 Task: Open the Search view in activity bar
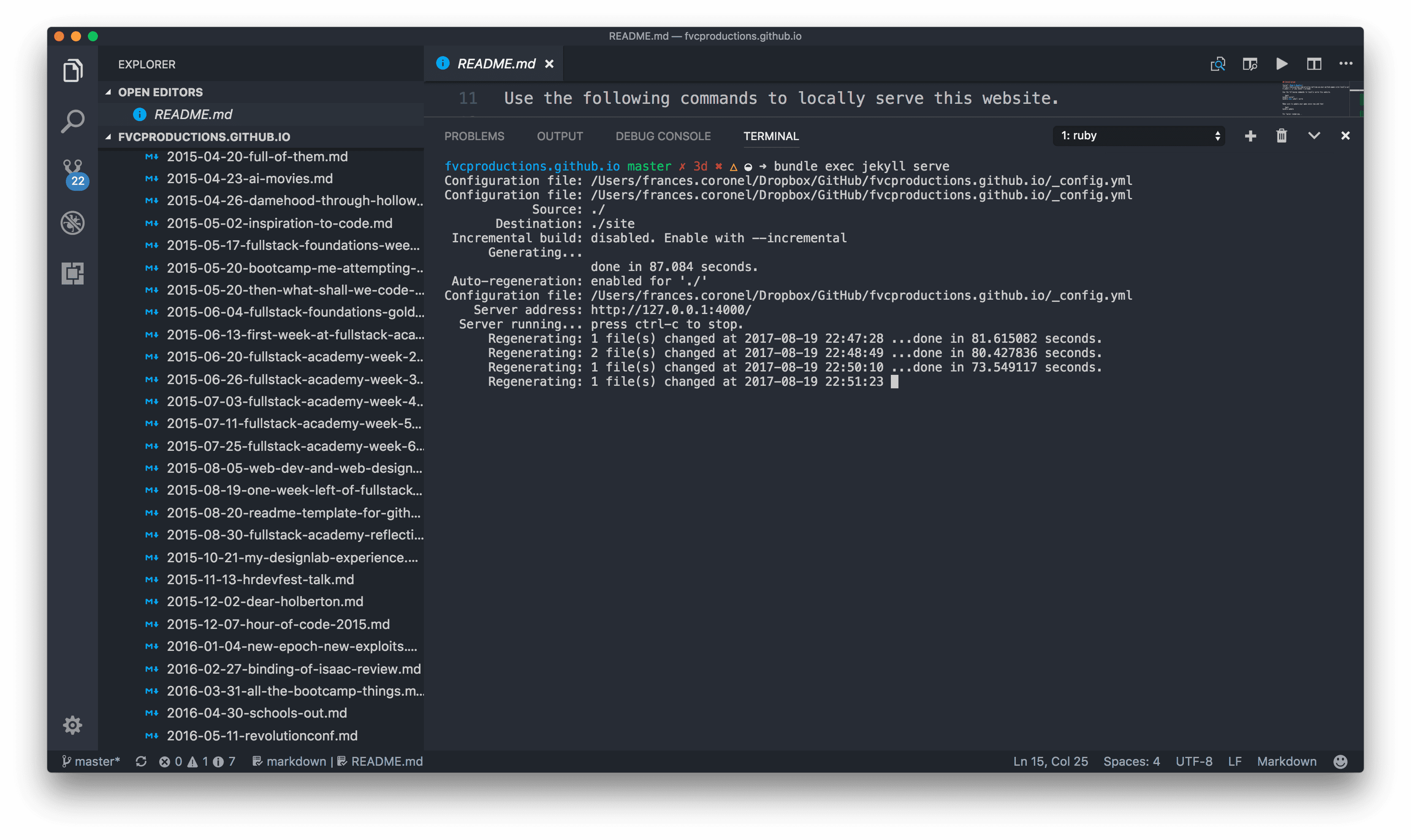click(73, 122)
